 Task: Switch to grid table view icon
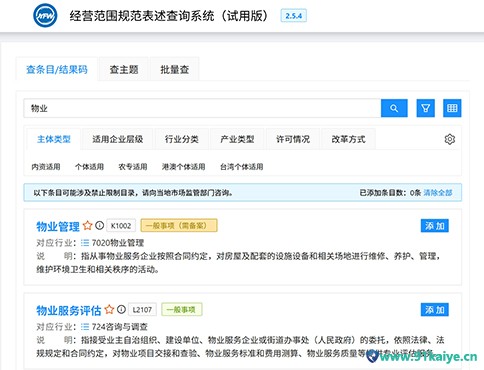[452, 108]
